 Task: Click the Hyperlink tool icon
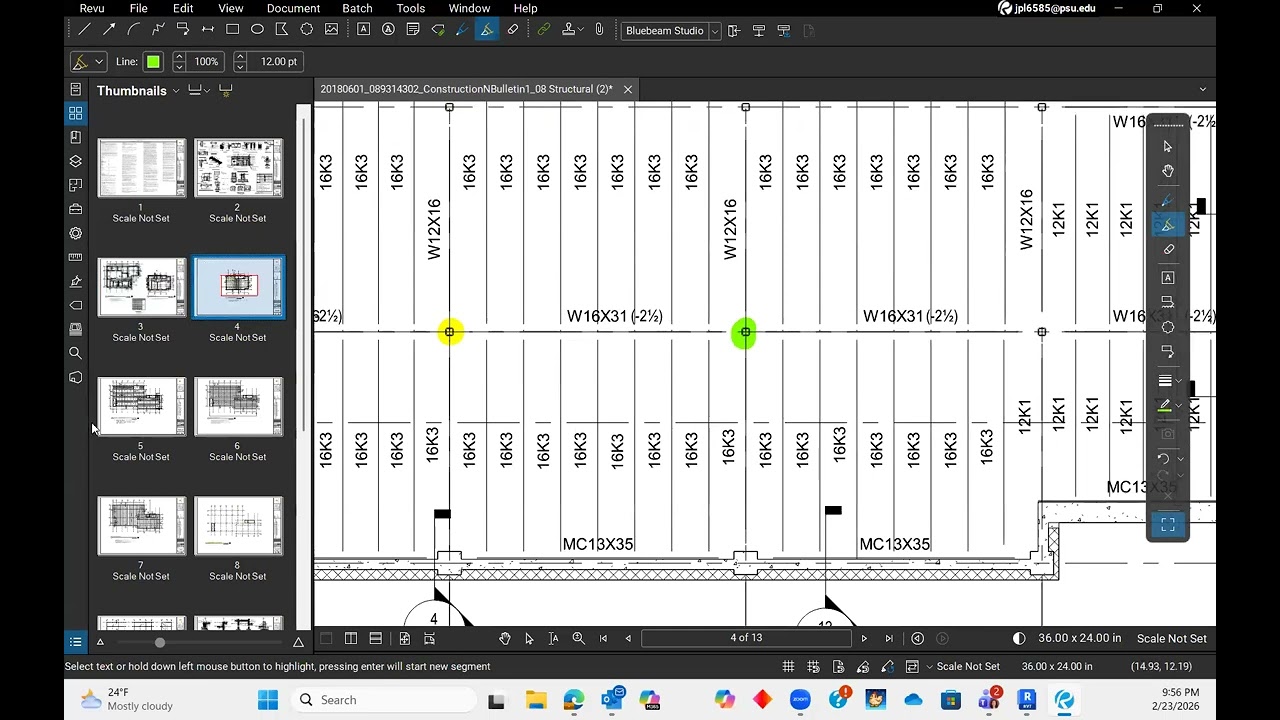tap(543, 30)
